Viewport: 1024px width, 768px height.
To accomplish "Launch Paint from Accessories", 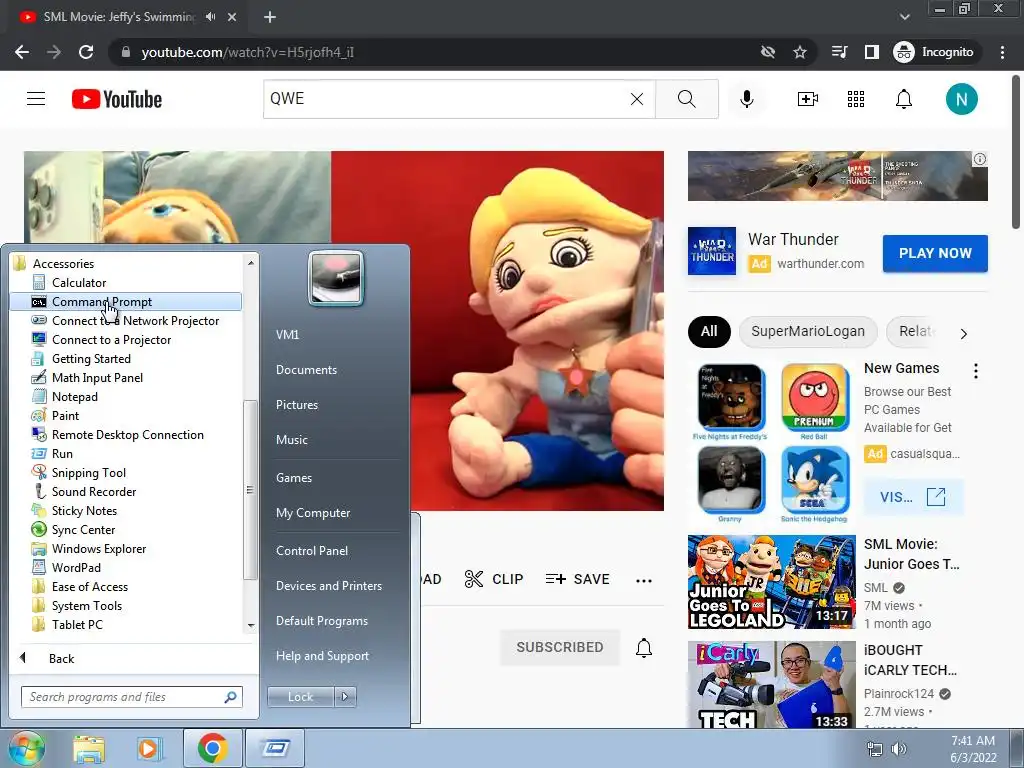I will point(125,415).
